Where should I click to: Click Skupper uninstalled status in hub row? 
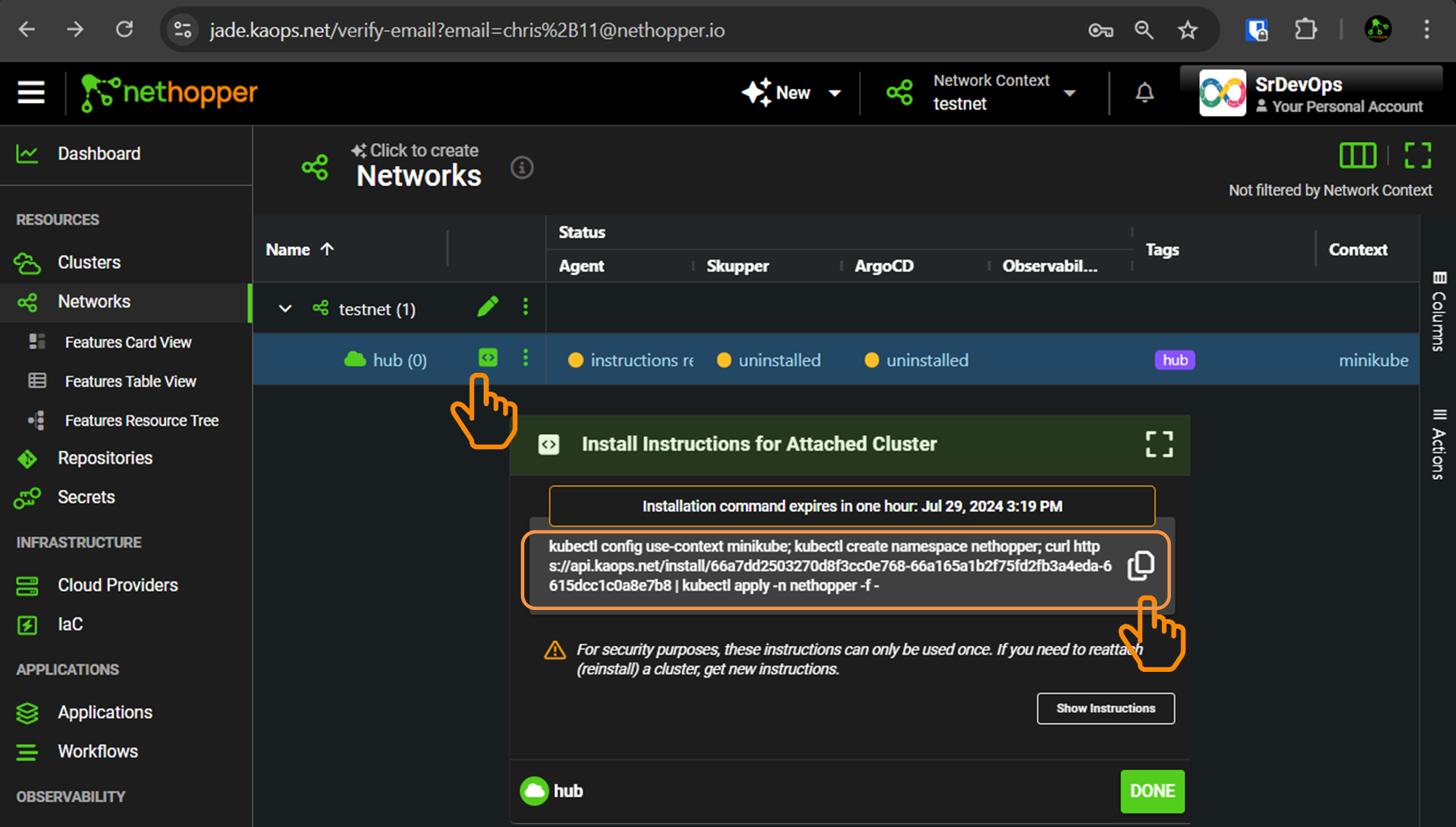tap(769, 360)
